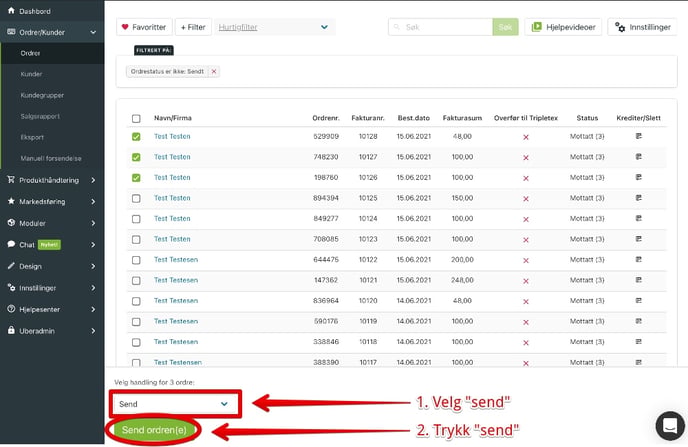Viewport: 688px width, 447px height.
Task: Remove the 'Ordrestatus er ikke: Sendt' filter
Action: pyautogui.click(x=214, y=72)
